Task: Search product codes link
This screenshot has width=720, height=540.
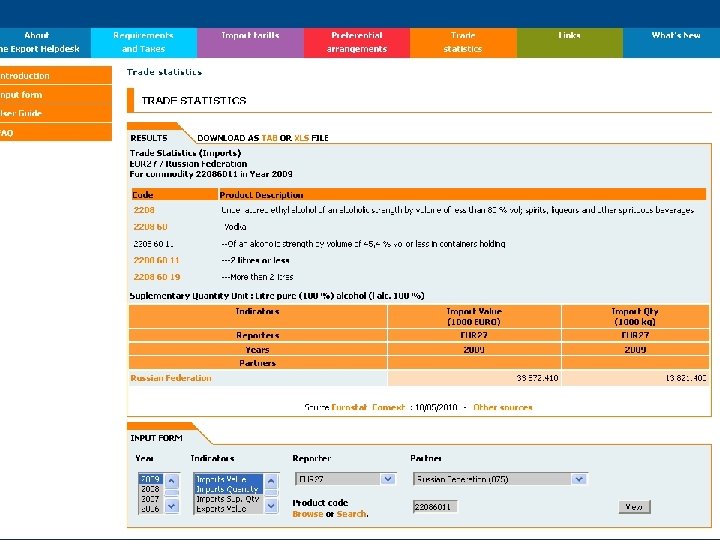Action: (352, 514)
